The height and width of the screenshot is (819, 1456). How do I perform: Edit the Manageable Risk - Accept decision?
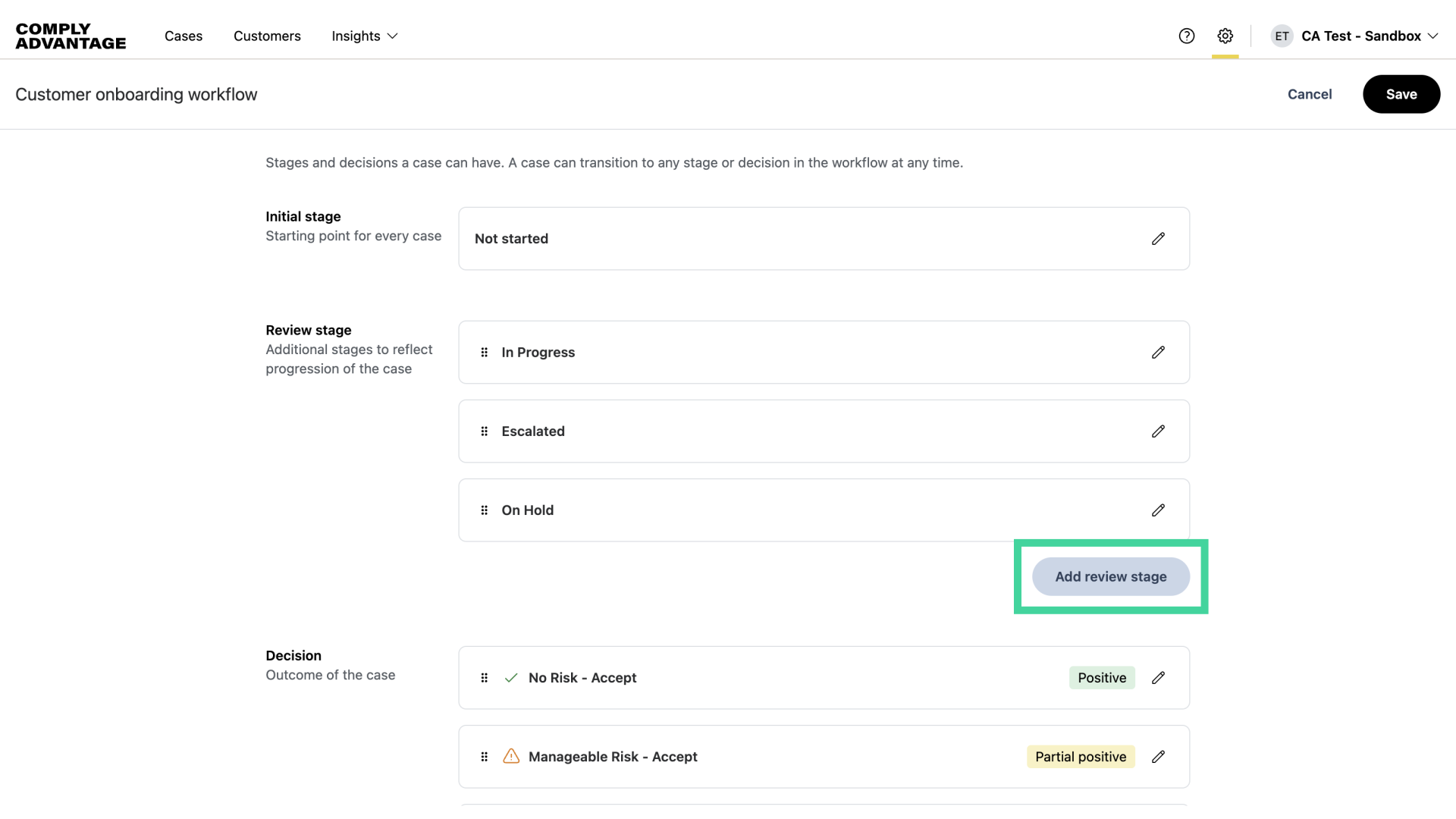(x=1158, y=757)
